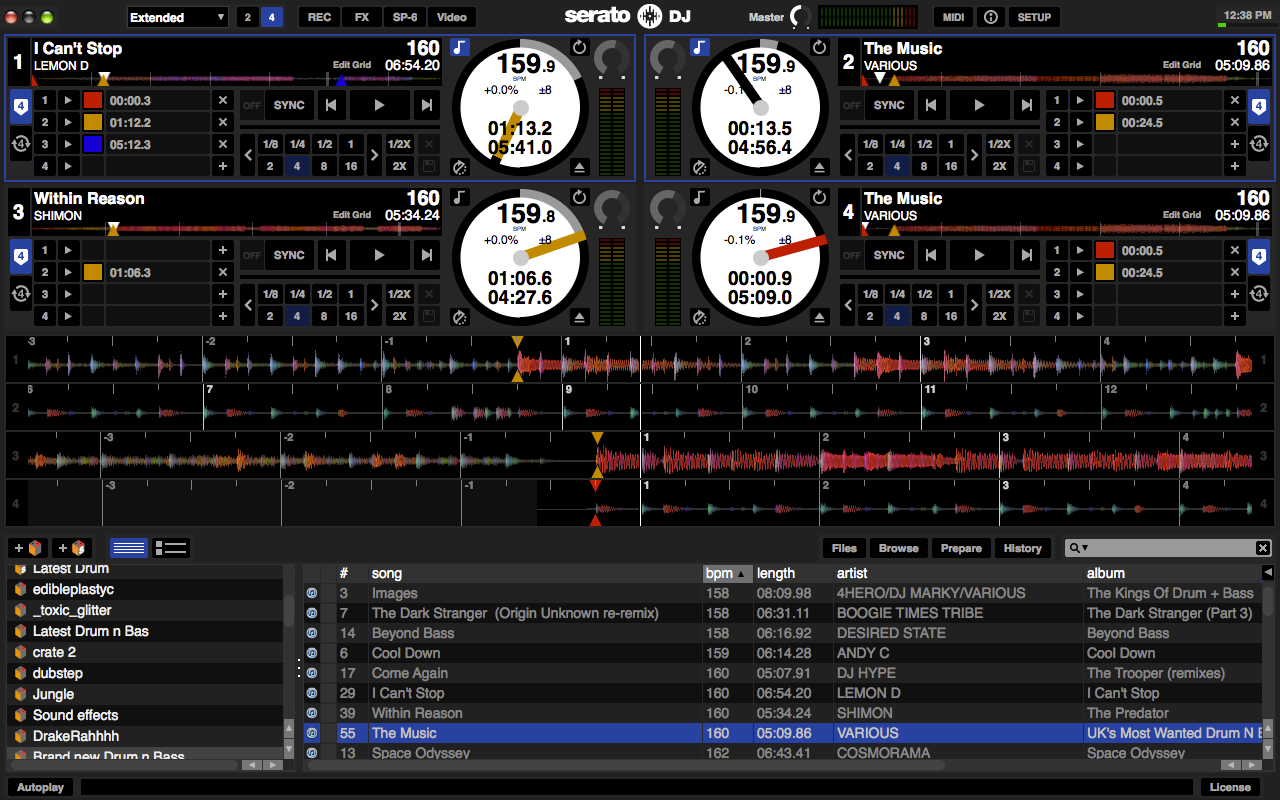Viewport: 1280px width, 800px height.
Task: Turn off sync using OFF on deck 1
Action: pos(251,105)
